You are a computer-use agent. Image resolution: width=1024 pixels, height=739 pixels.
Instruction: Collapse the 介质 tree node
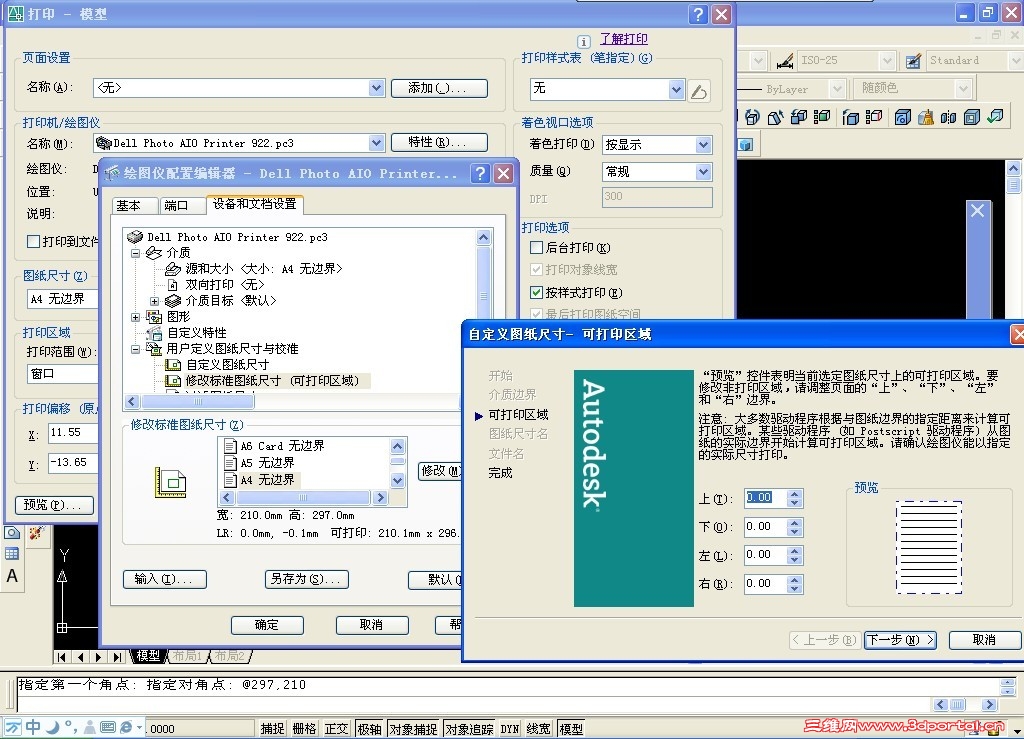tap(135, 253)
